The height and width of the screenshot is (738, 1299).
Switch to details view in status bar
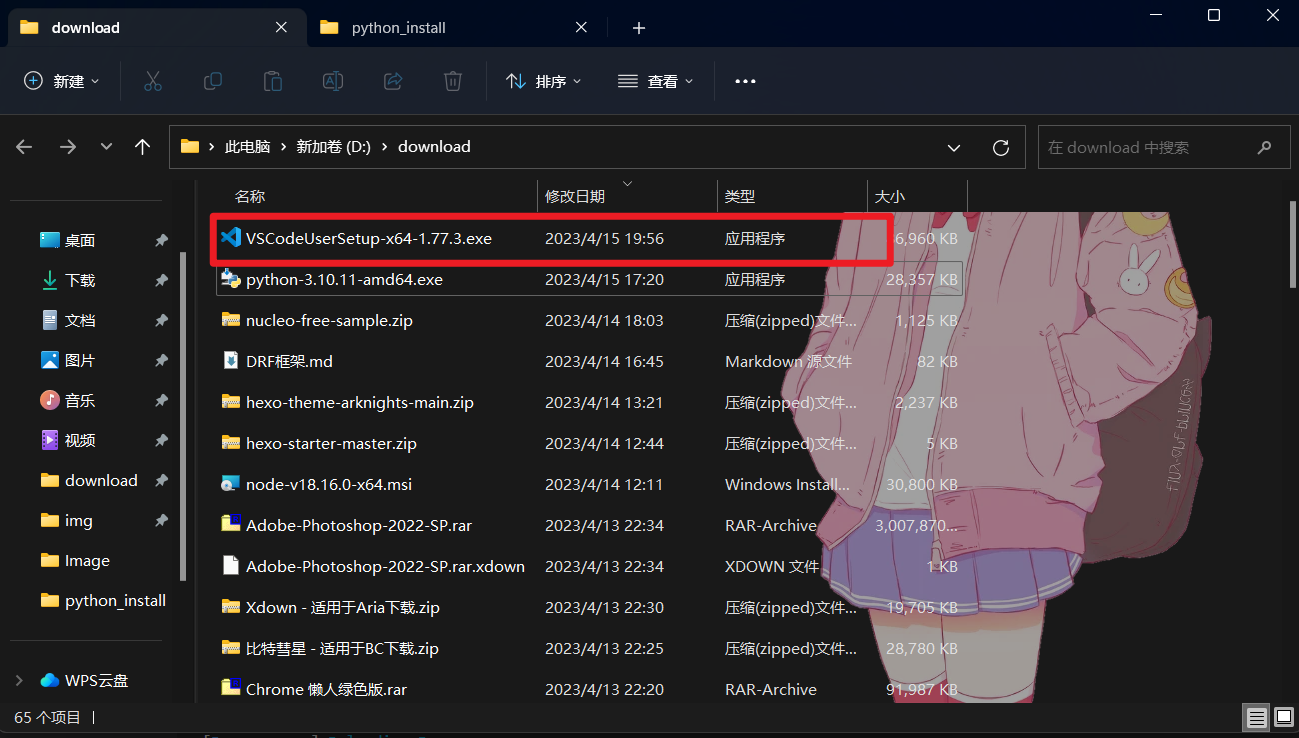[x=1256, y=717]
